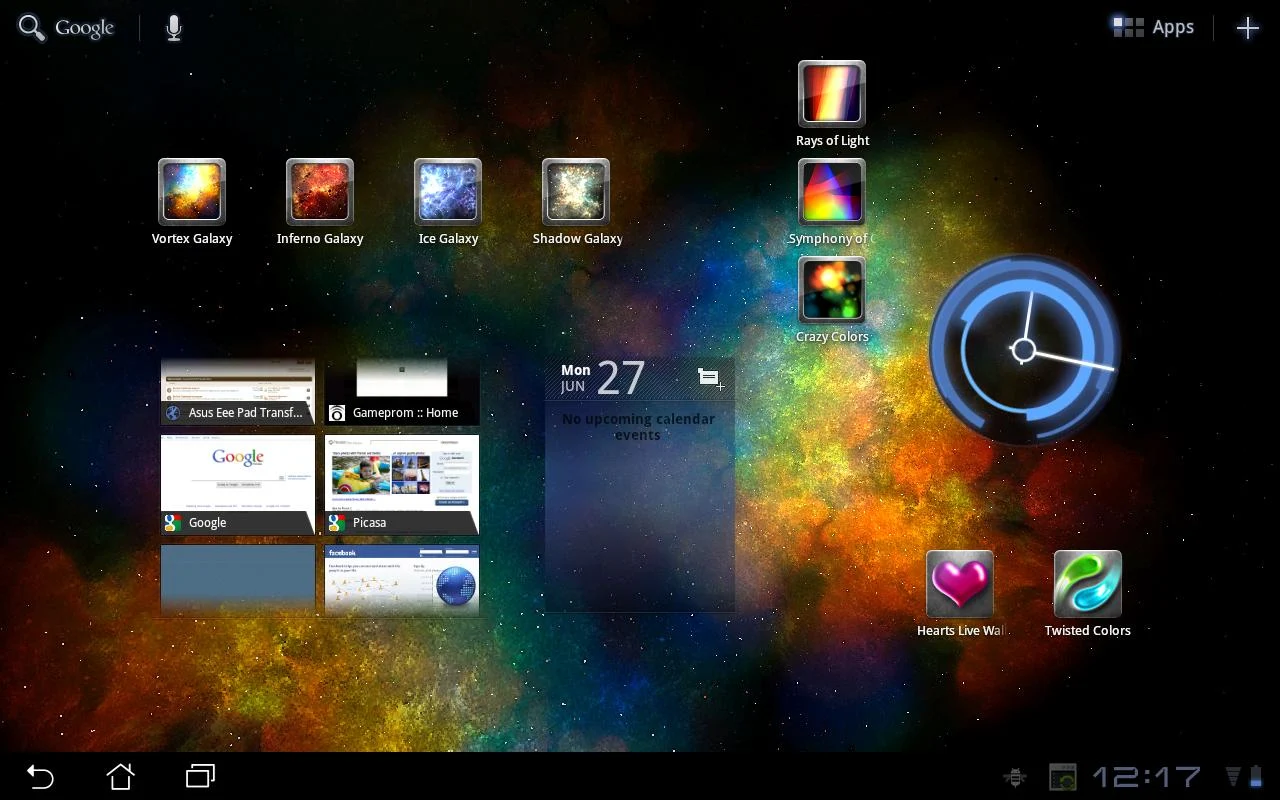Image resolution: width=1280 pixels, height=800 pixels.
Task: Open the Apps drawer
Action: point(1154,28)
